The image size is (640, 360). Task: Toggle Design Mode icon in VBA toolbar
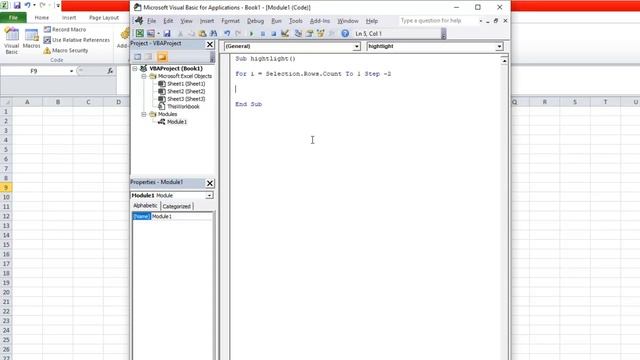(285, 33)
